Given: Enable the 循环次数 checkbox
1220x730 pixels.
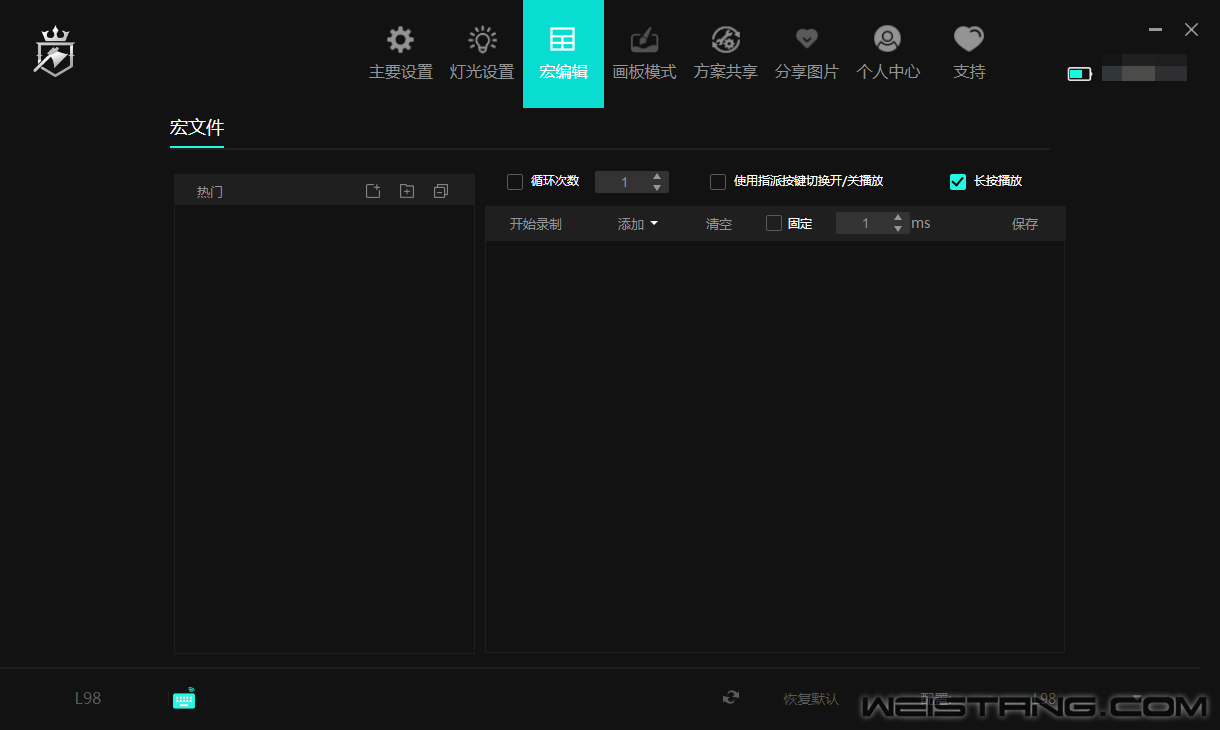Looking at the screenshot, I should pyautogui.click(x=515, y=182).
